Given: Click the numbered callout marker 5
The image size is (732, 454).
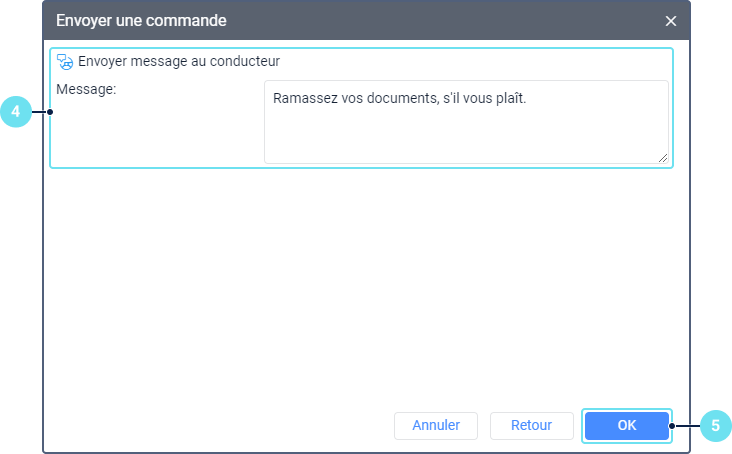Looking at the screenshot, I should pyautogui.click(x=715, y=425).
